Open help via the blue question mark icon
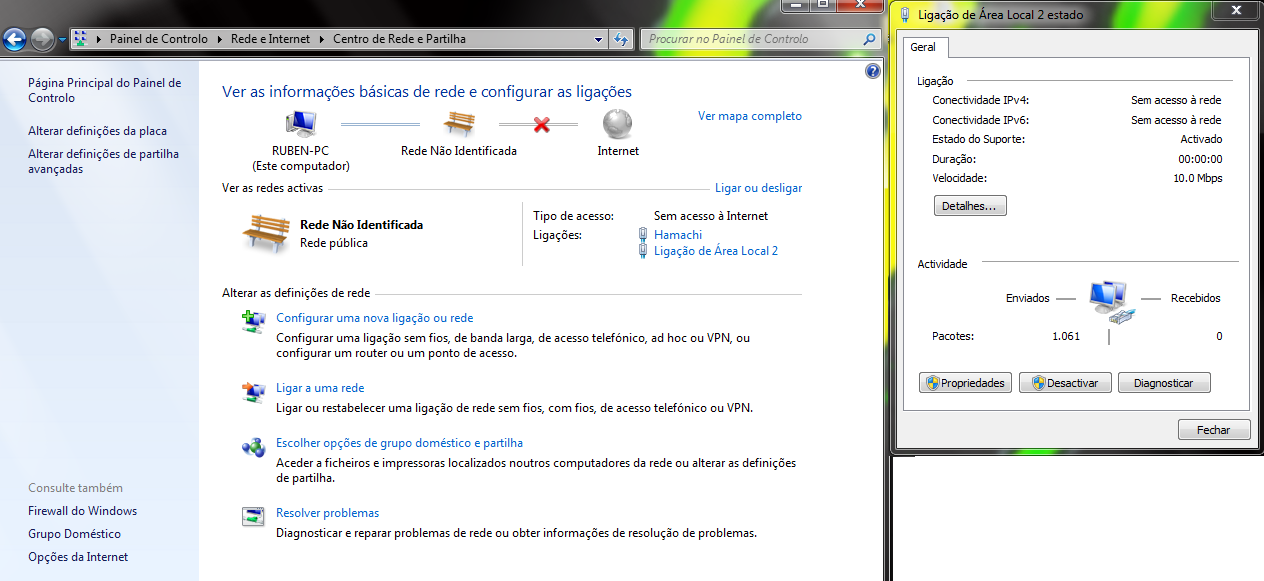Viewport: 1264px width, 581px height. [872, 70]
